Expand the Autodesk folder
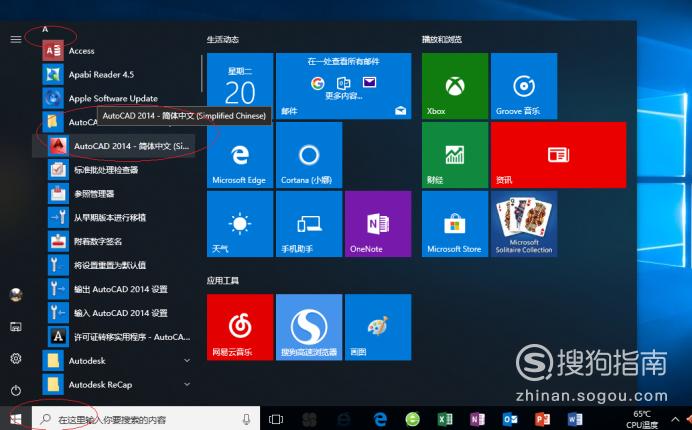This screenshot has height=430, width=692. [117, 361]
